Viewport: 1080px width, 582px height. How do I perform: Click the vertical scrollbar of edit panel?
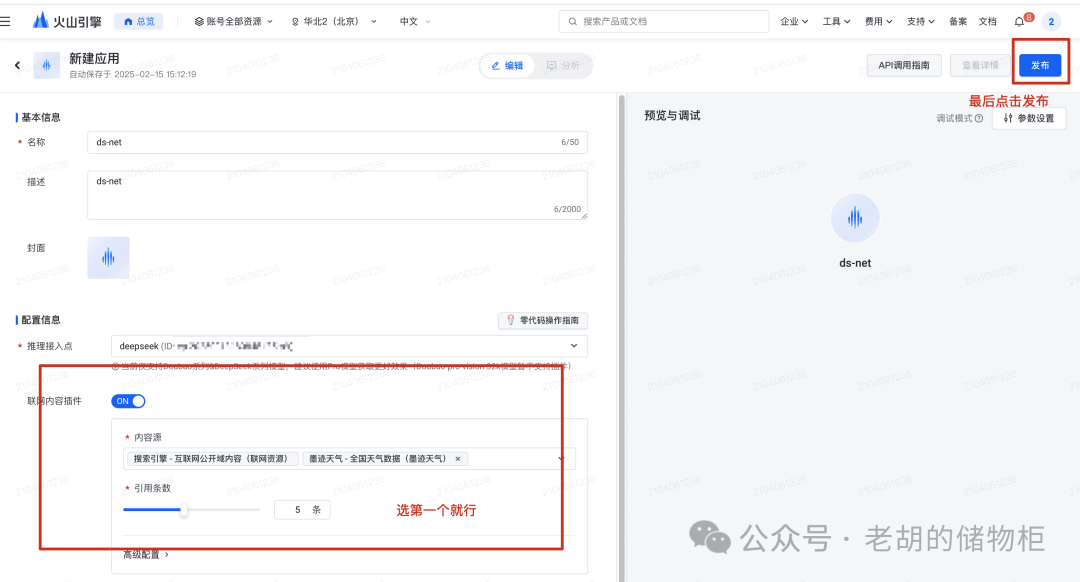[x=621, y=337]
